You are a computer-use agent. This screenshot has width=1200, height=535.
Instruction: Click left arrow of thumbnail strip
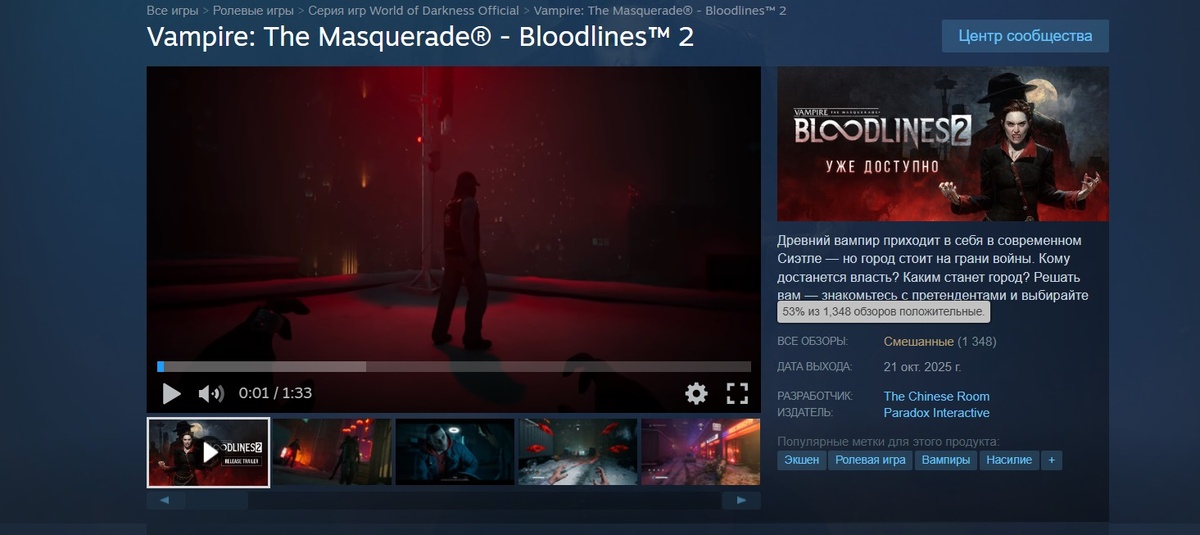click(x=165, y=500)
